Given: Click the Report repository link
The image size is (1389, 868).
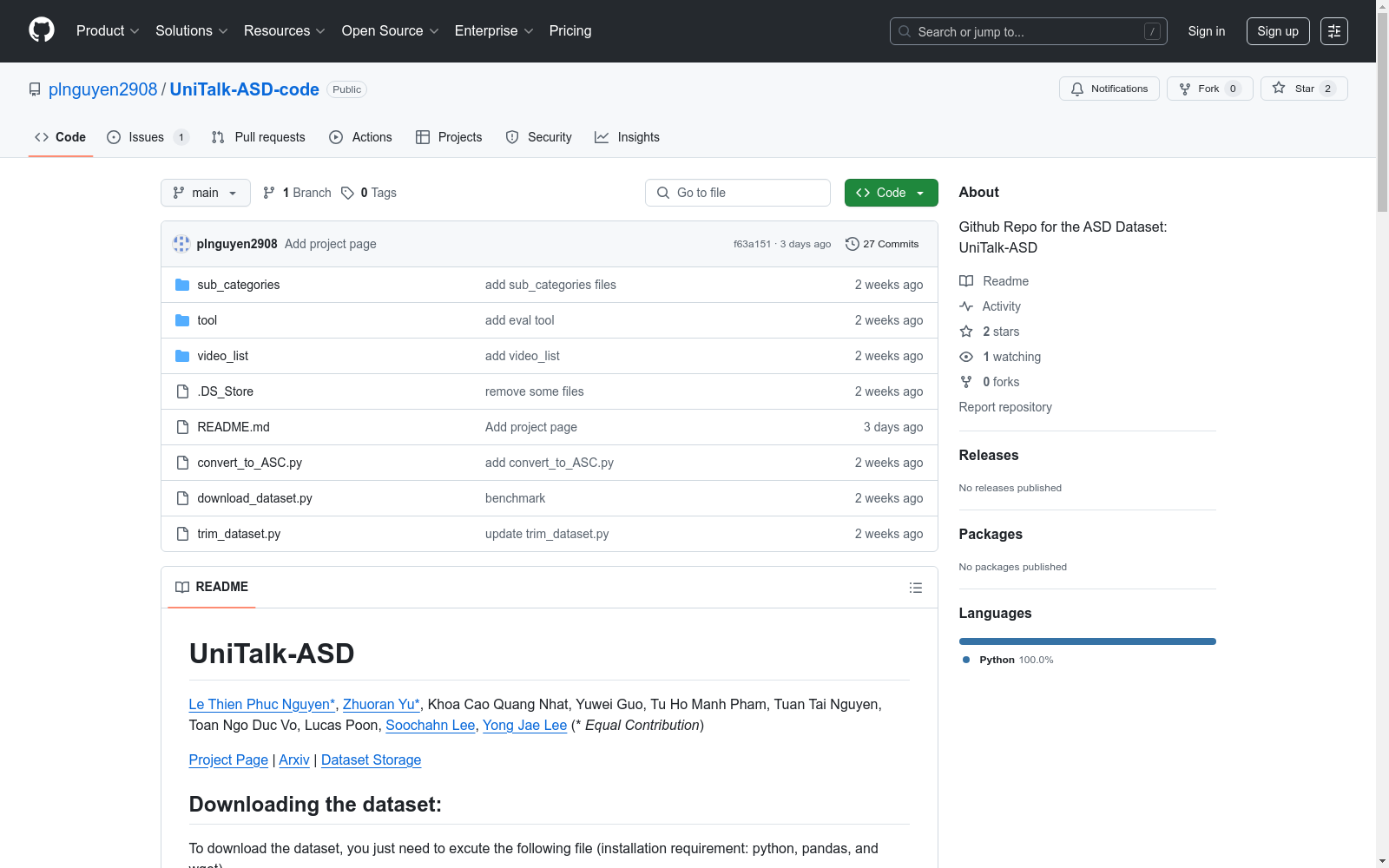Looking at the screenshot, I should point(1005,407).
